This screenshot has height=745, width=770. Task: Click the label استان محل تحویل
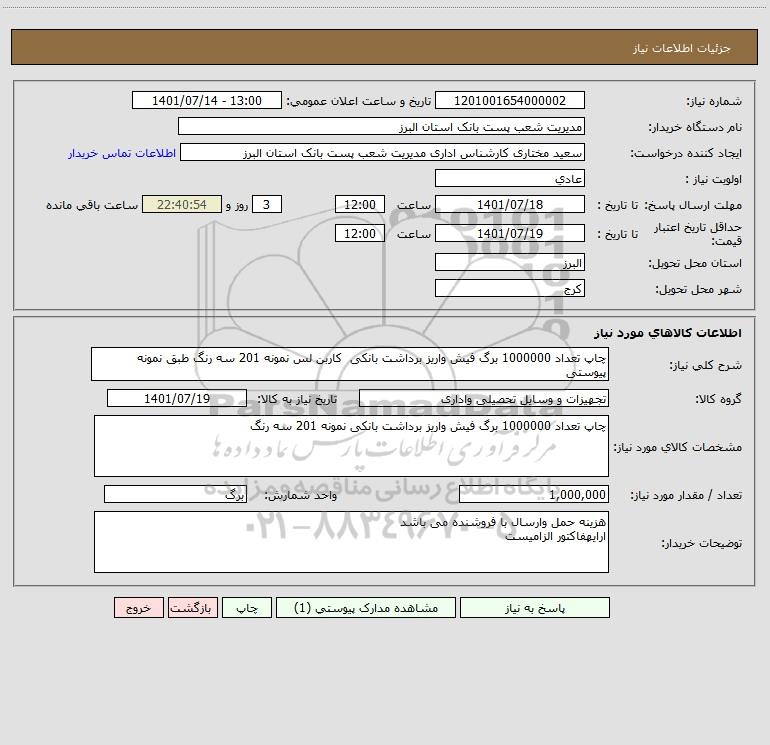pos(695,263)
